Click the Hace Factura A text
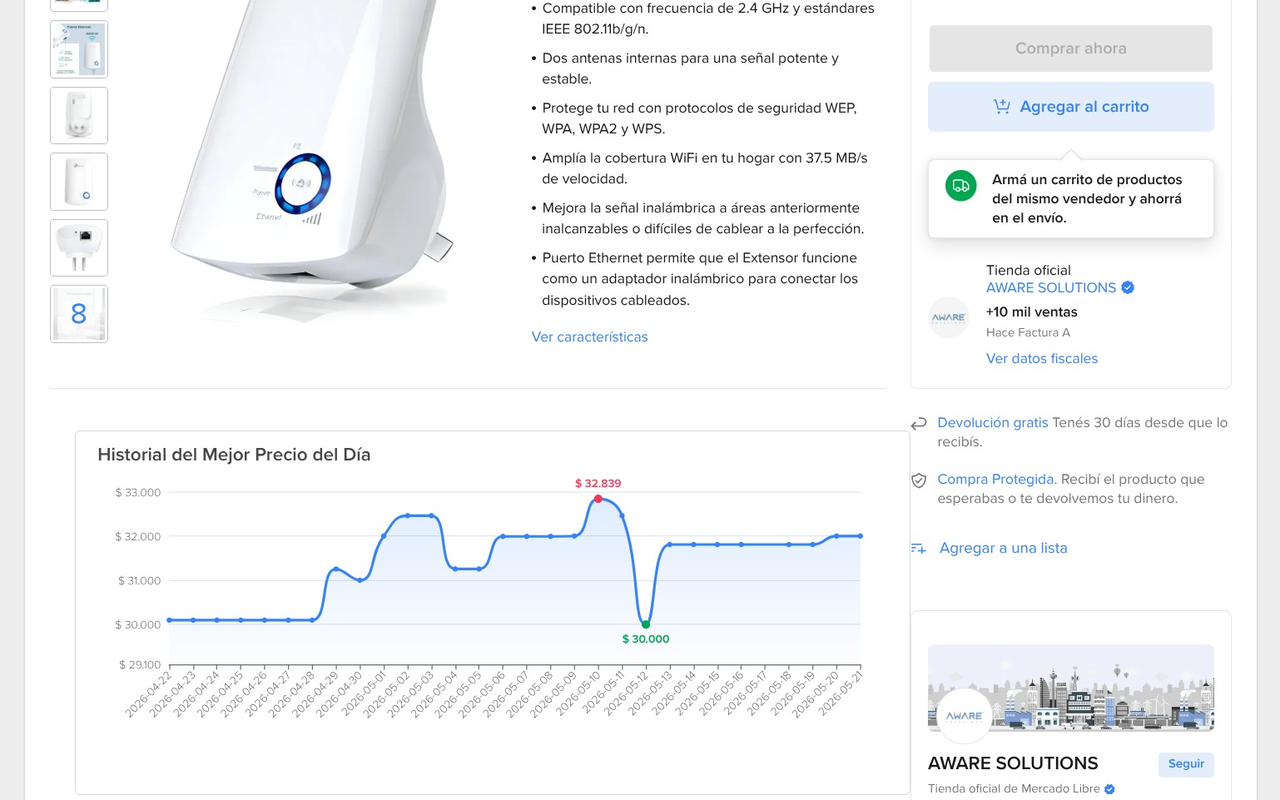The height and width of the screenshot is (800, 1280). coord(1028,333)
